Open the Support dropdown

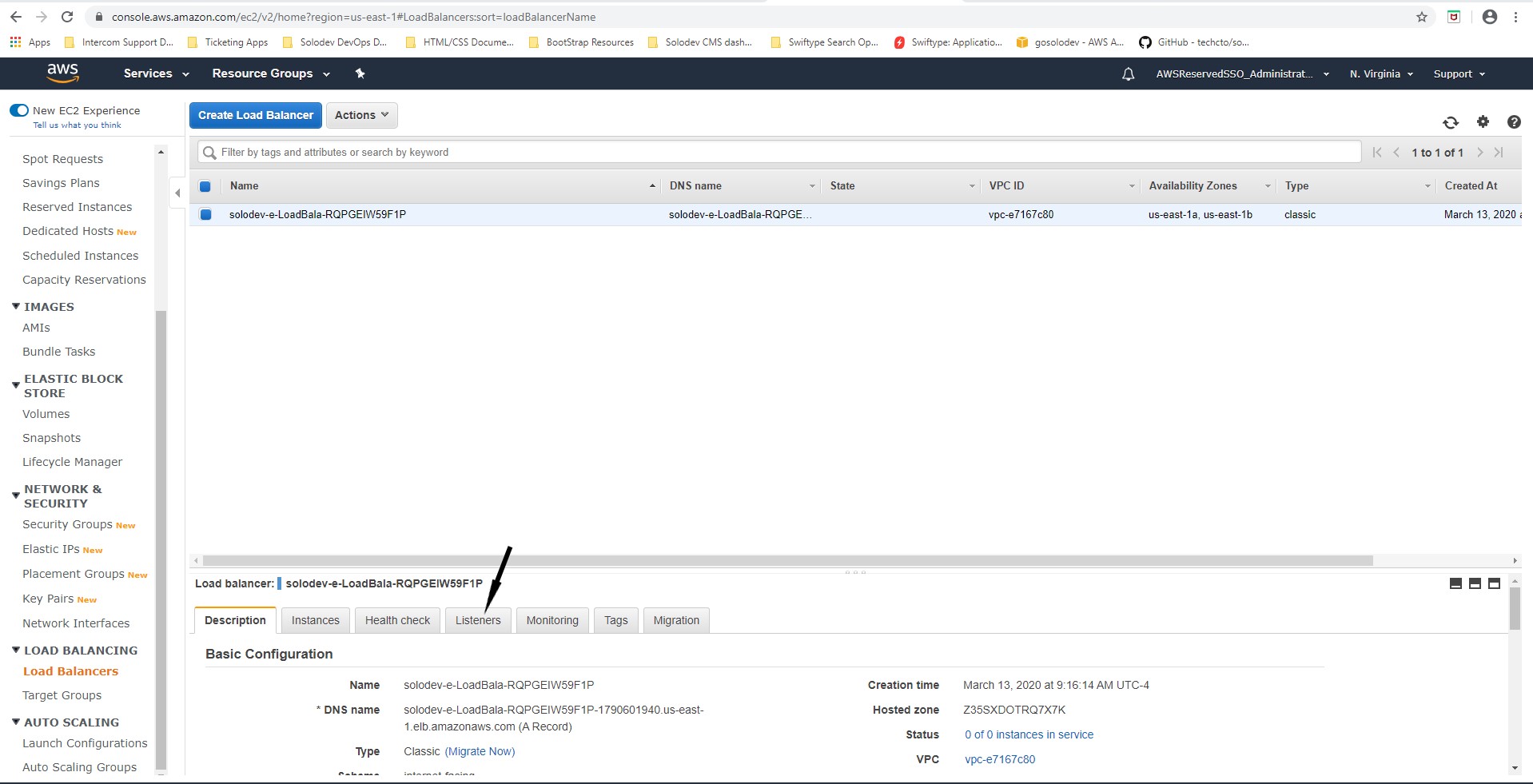click(x=1459, y=74)
